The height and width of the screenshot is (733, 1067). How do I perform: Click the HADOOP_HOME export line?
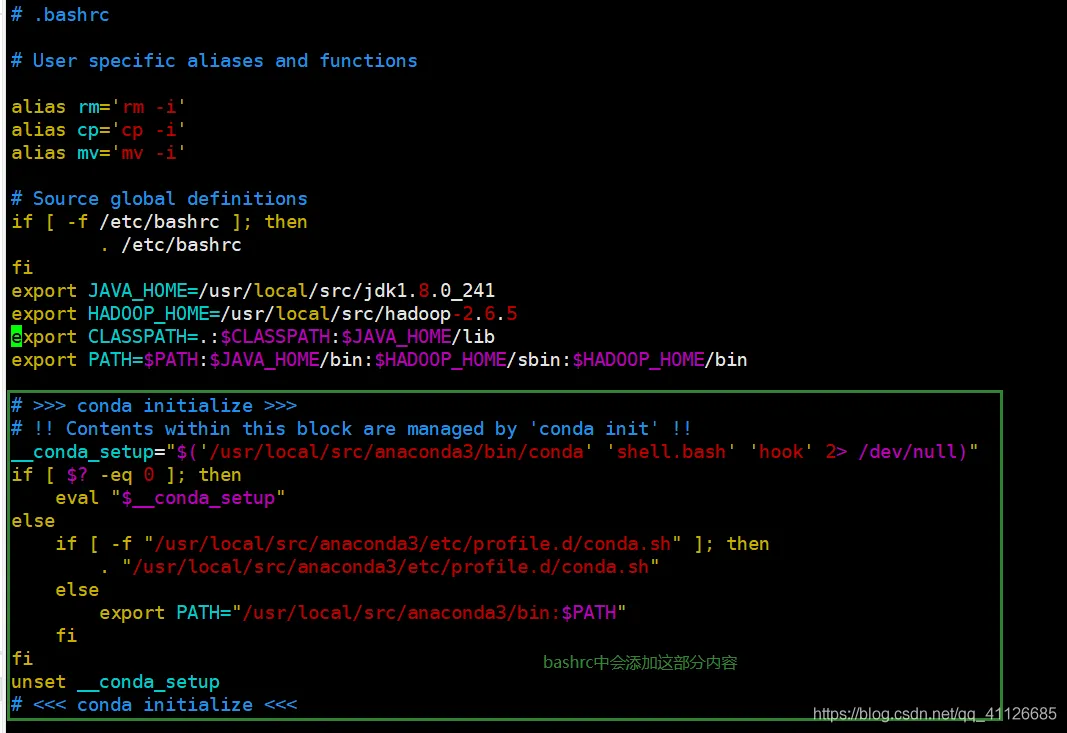264,314
